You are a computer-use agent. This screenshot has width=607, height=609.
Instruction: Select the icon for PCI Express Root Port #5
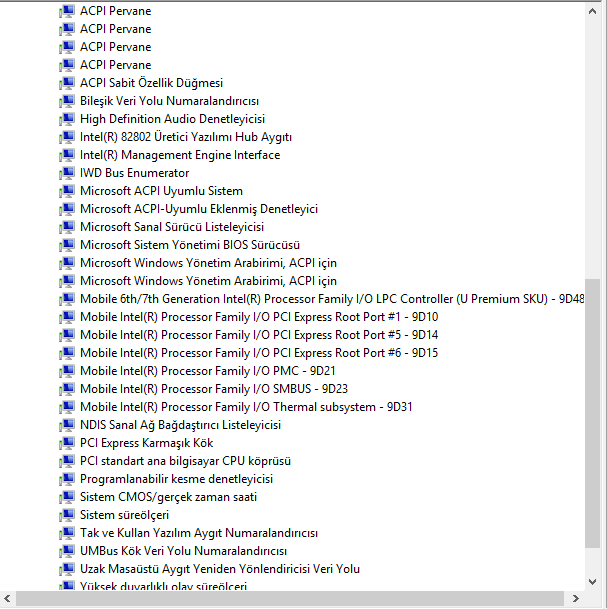pyautogui.click(x=67, y=335)
